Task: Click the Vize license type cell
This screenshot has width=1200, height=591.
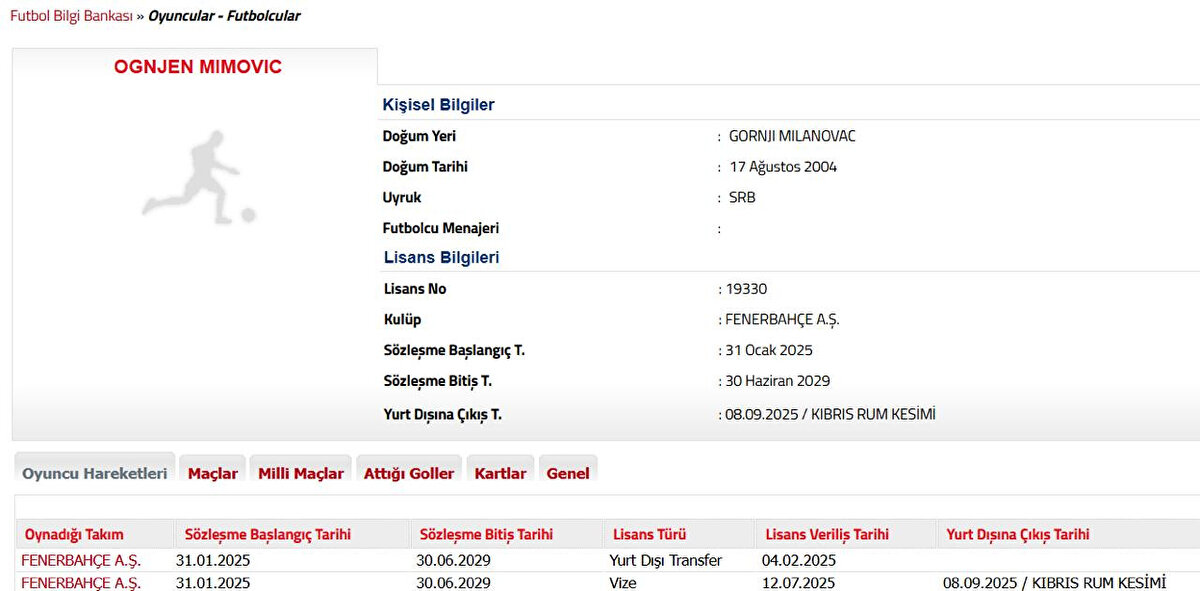Action: point(622,583)
